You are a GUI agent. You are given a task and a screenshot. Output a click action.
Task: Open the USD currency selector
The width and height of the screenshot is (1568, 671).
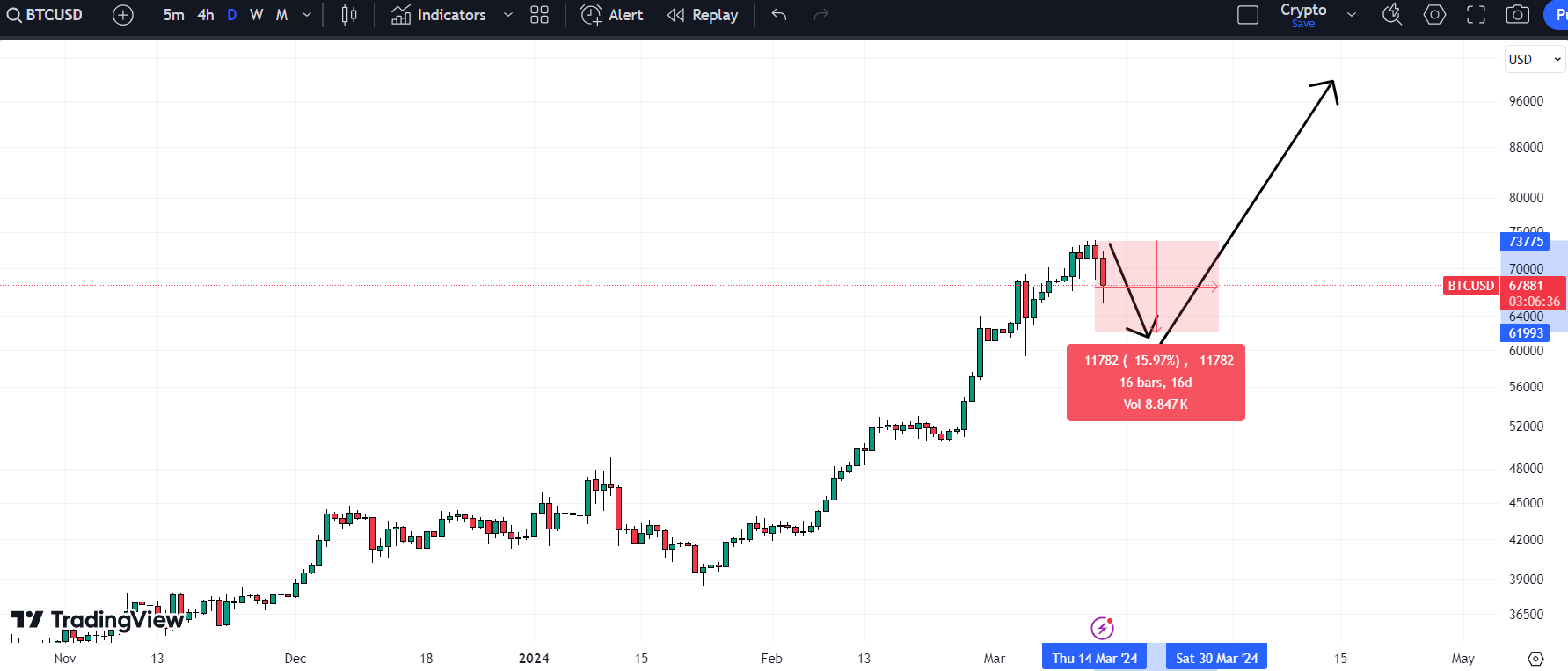[1534, 59]
